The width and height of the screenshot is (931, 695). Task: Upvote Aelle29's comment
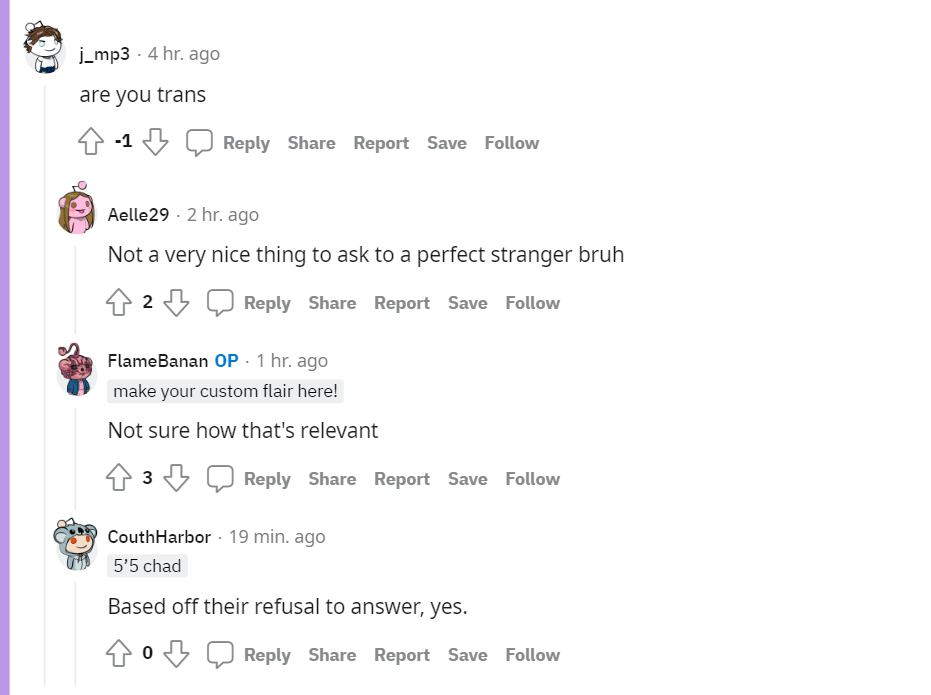119,302
